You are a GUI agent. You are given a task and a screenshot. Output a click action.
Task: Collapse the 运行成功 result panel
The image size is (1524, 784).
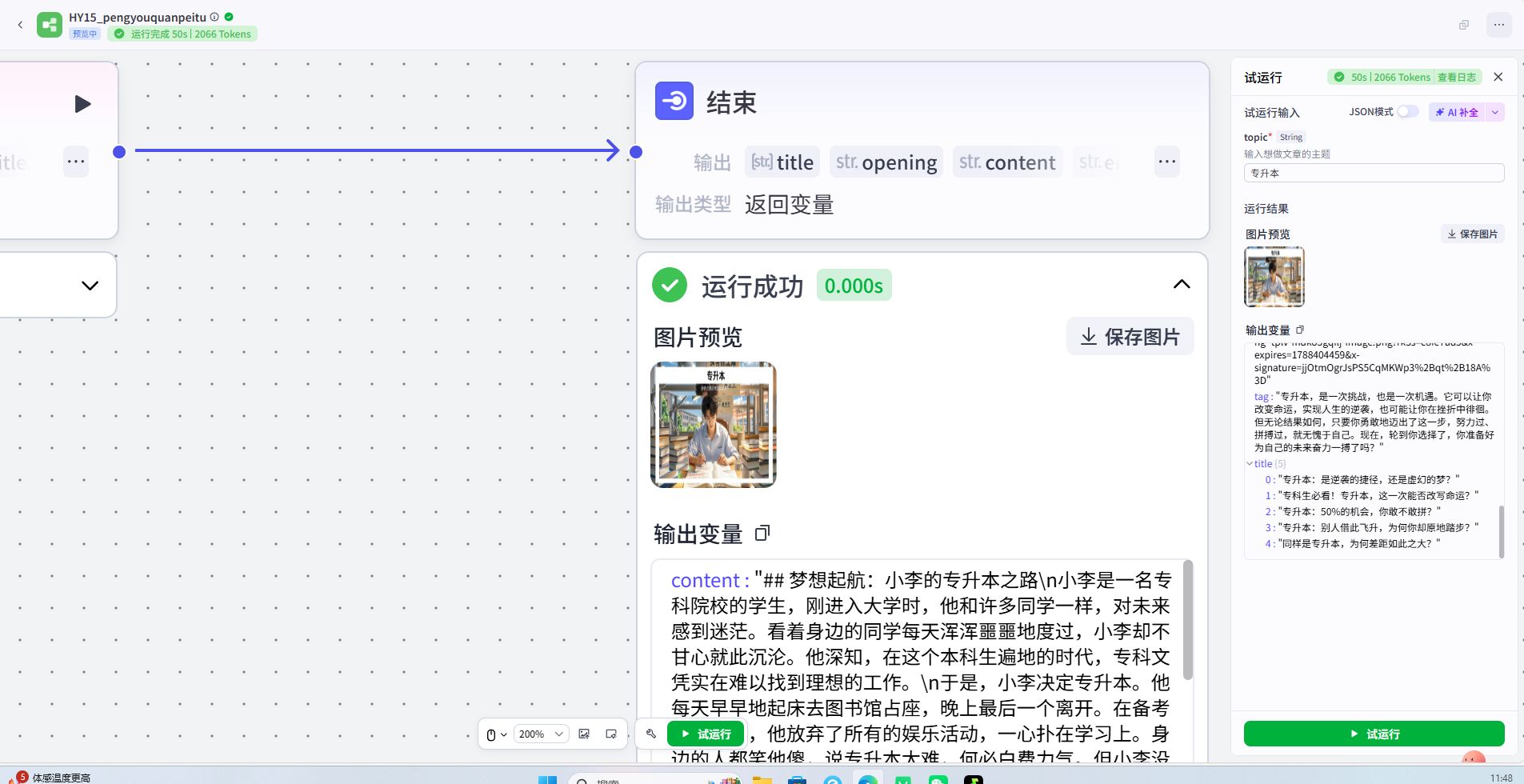[x=1182, y=285]
